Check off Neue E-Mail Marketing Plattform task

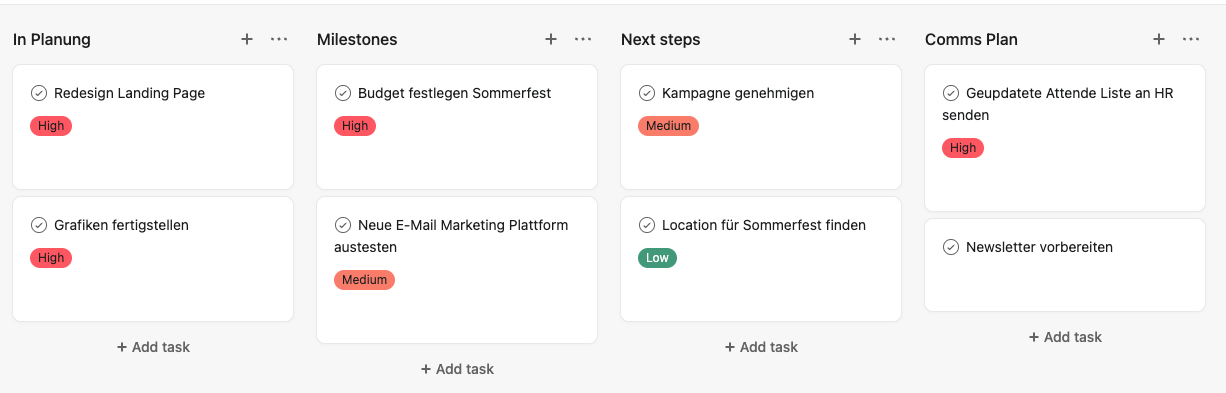click(343, 225)
